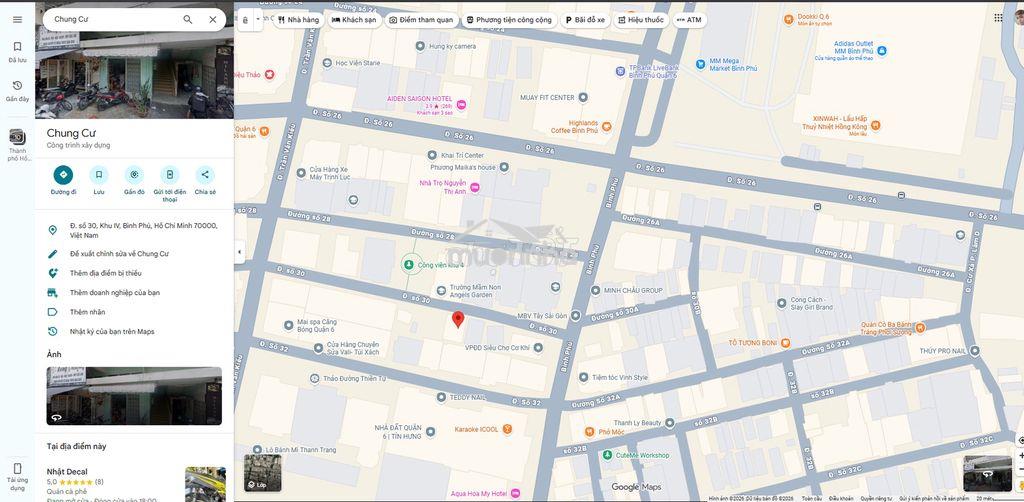Screen dimensions: 1024x502
Task: Select the Hiệu thuốc pharmacy filter
Action: tap(641, 20)
